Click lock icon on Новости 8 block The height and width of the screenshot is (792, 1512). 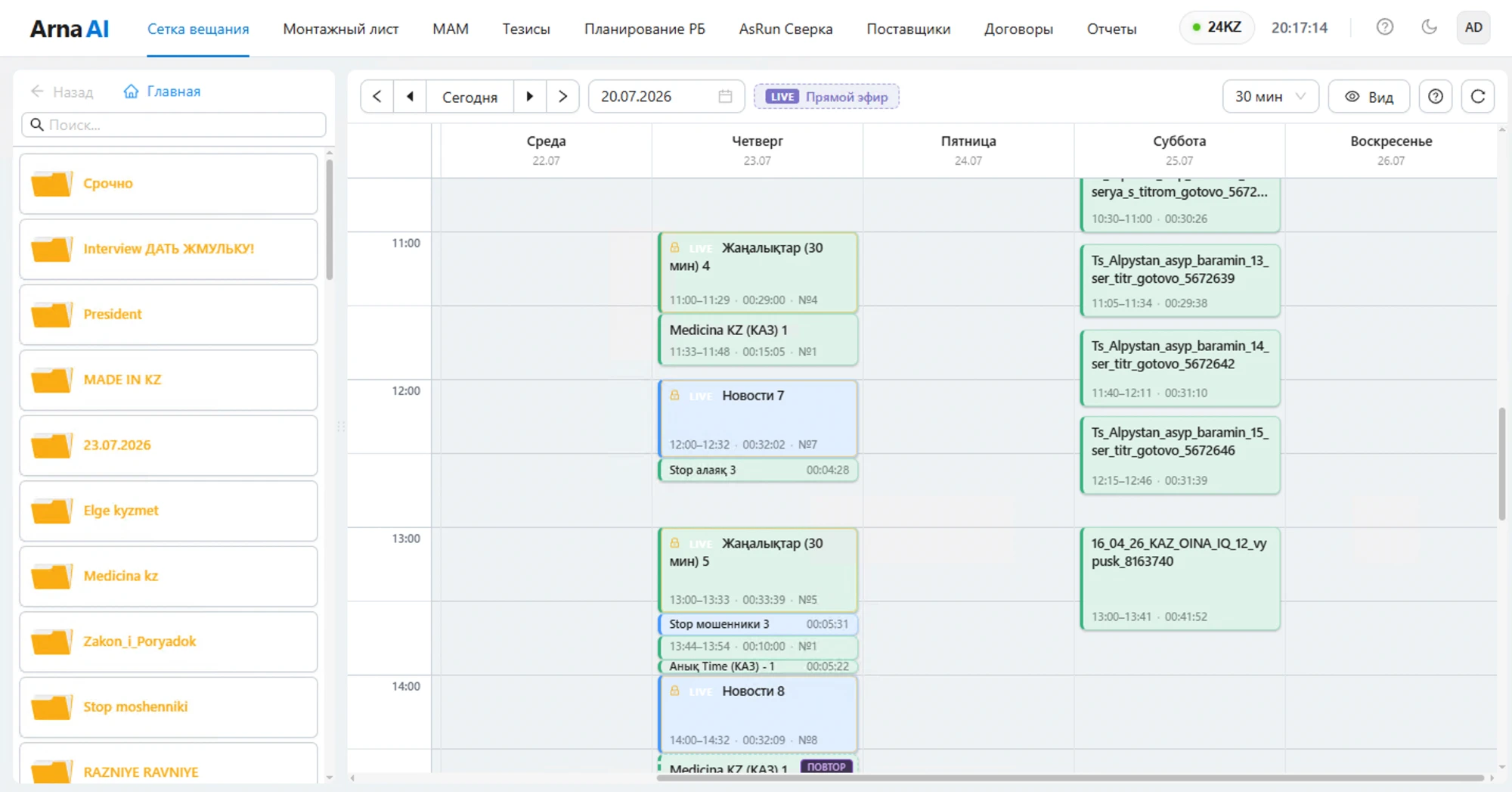pyautogui.click(x=675, y=691)
